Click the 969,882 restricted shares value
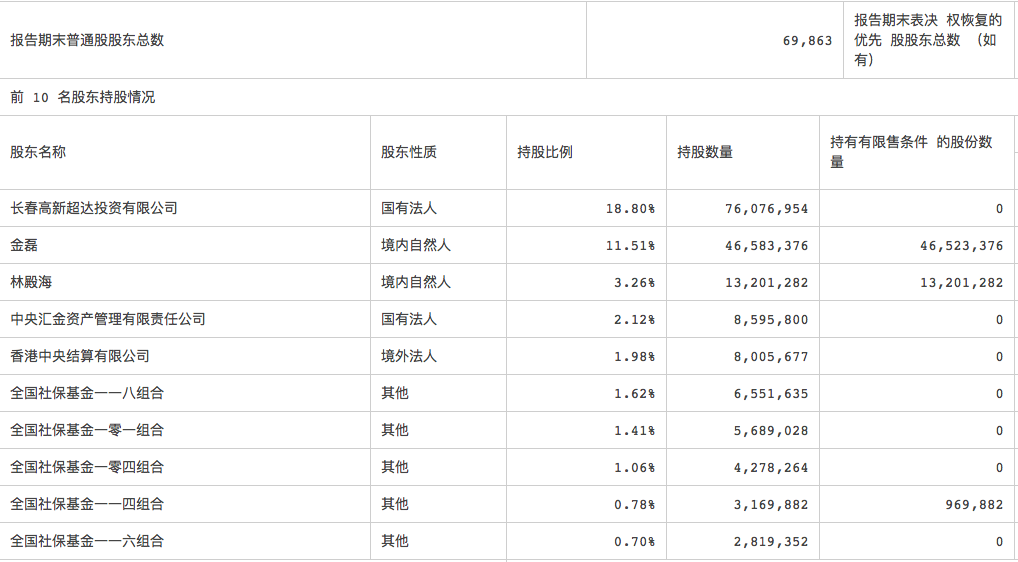Screen dimensions: 1018x562 973,505
